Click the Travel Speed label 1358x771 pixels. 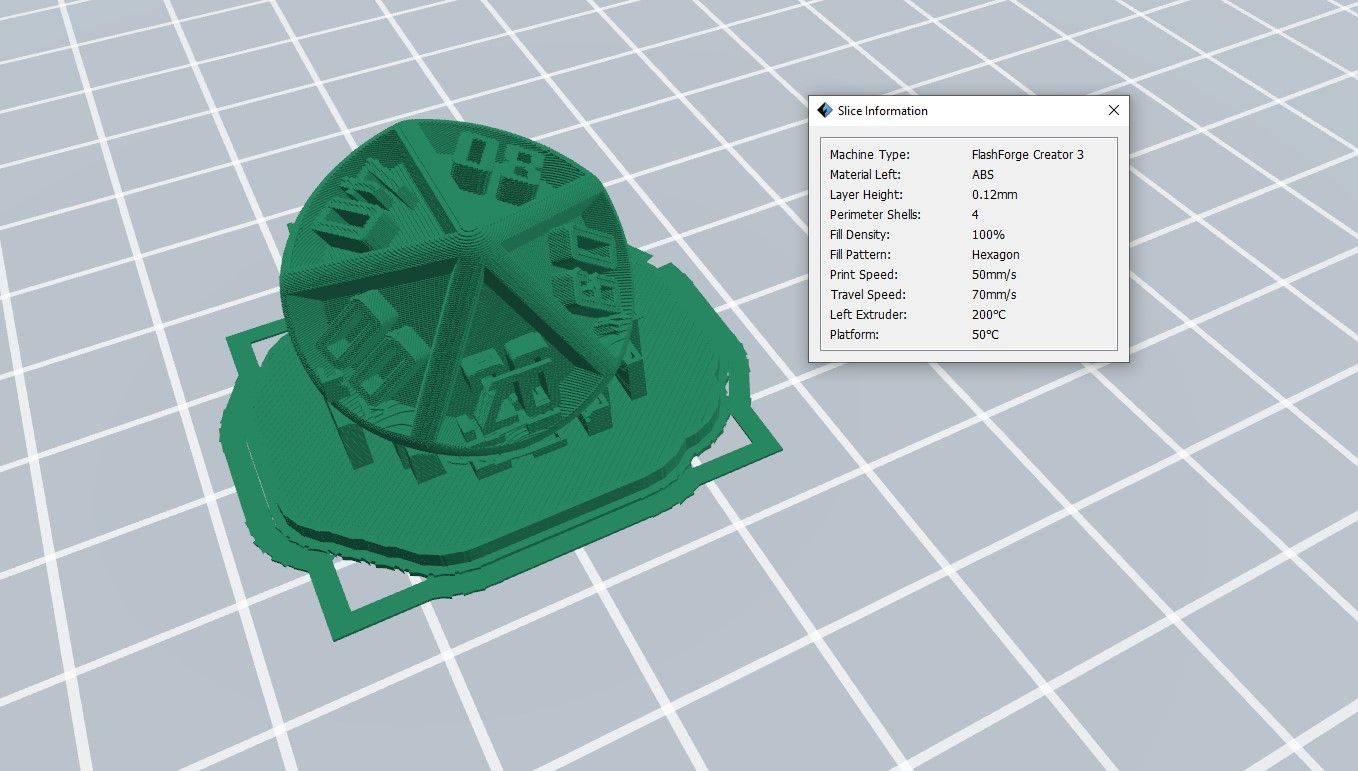pyautogui.click(x=867, y=295)
